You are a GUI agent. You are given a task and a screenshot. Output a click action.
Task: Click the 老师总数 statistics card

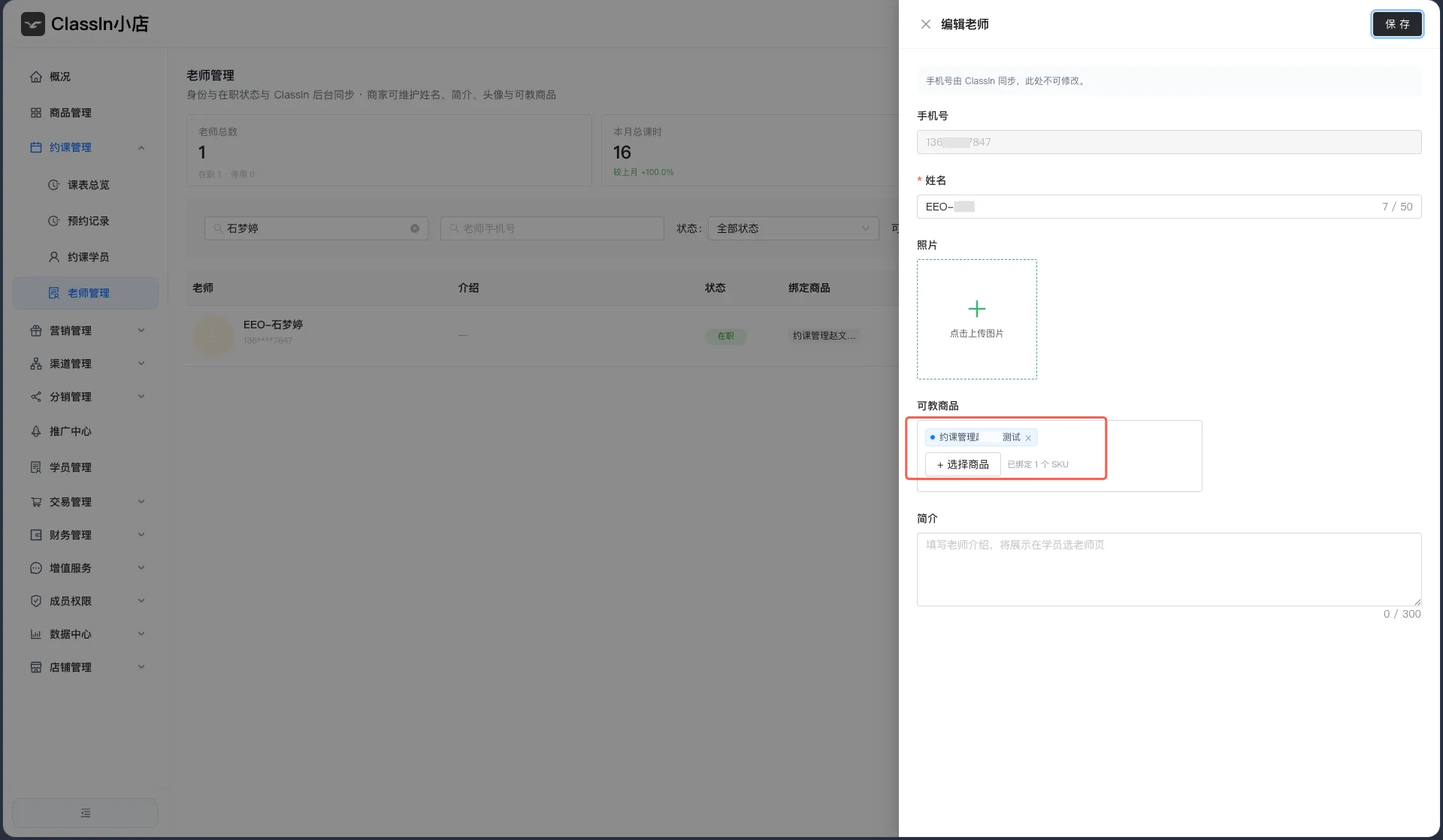tap(389, 150)
